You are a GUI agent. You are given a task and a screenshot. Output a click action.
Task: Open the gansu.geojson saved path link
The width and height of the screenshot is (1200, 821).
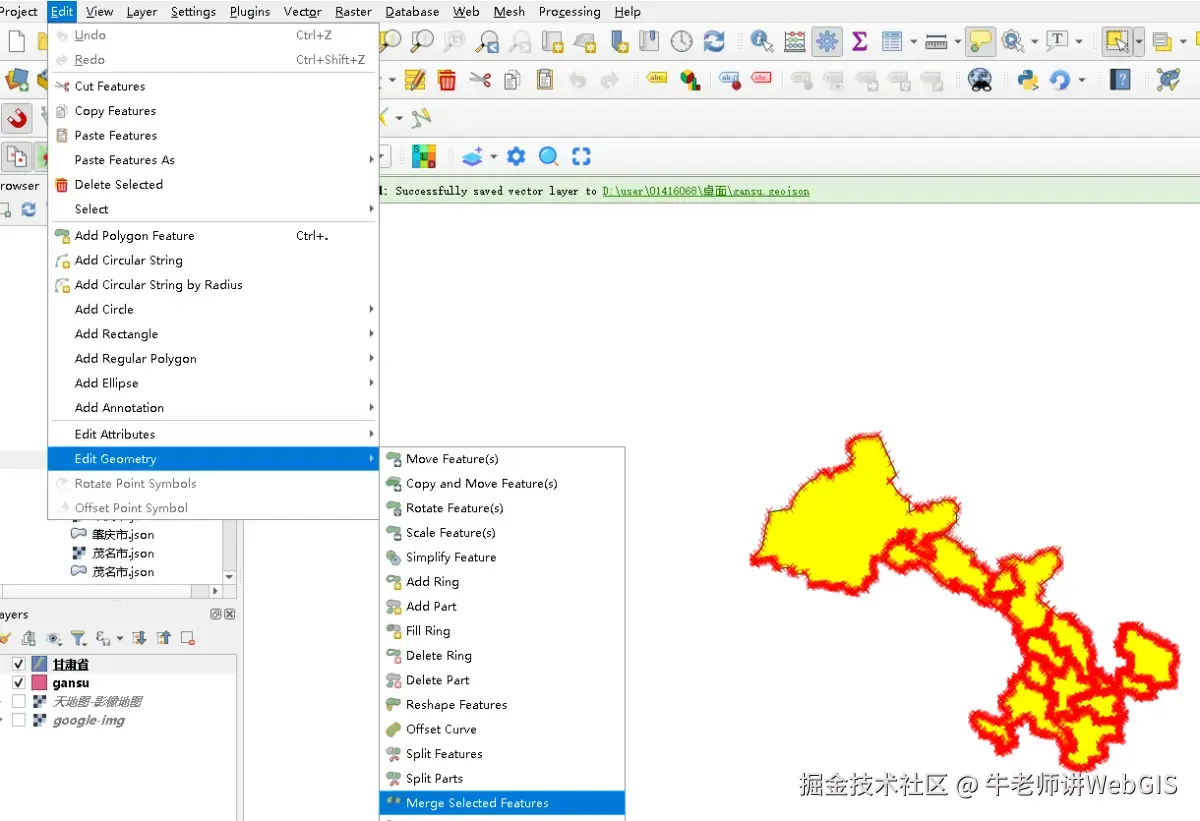coord(706,191)
